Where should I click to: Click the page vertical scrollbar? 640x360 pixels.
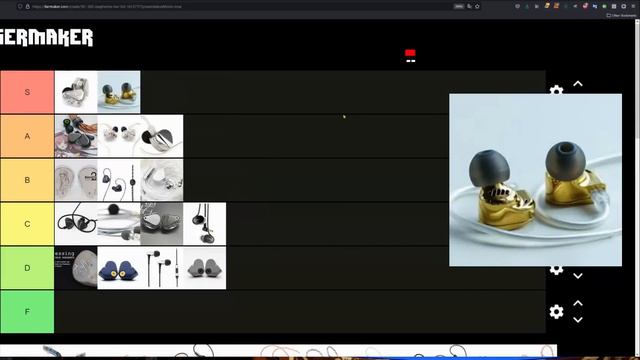[x=637, y=188]
